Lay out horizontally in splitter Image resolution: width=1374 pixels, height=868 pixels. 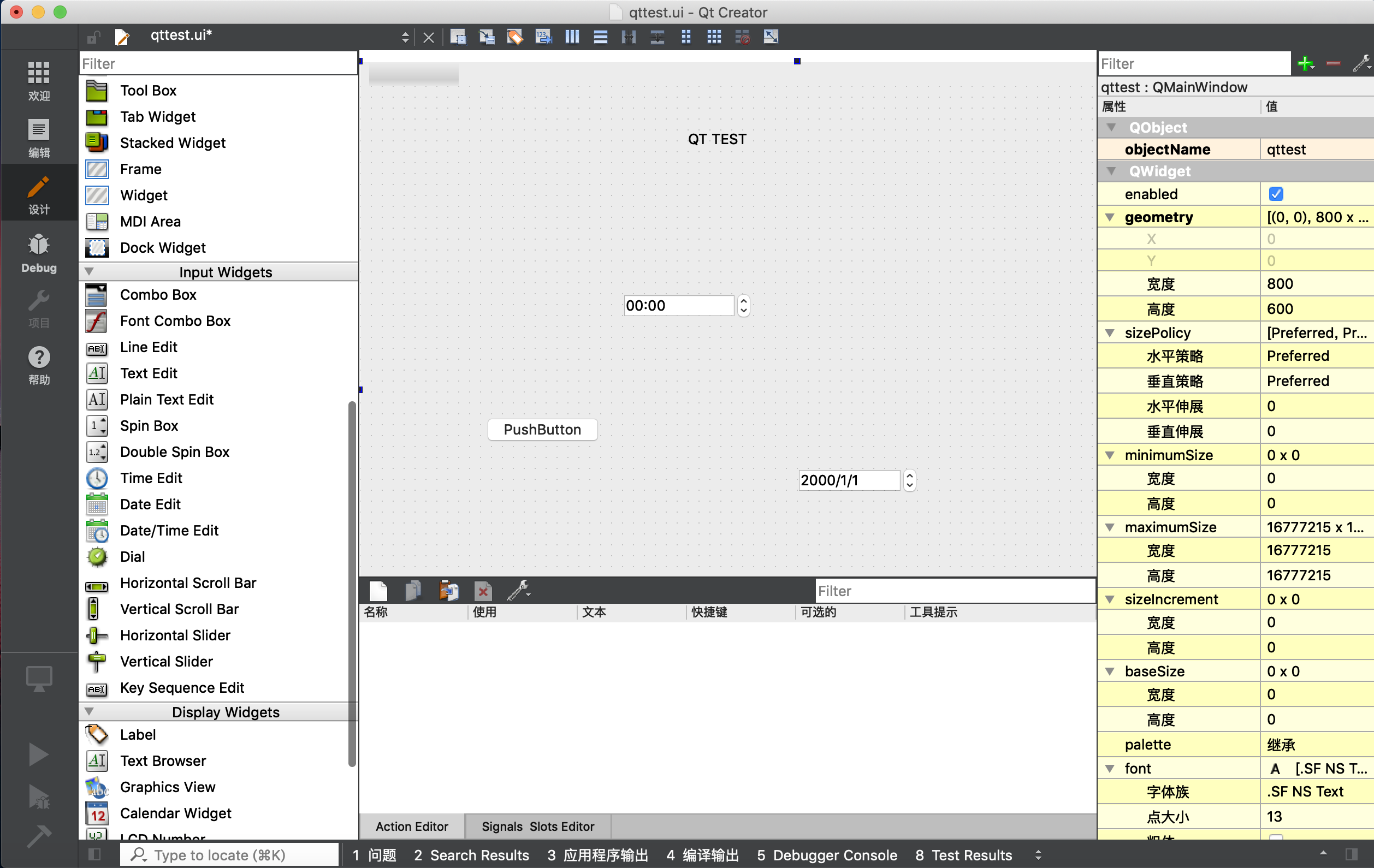coord(629,37)
